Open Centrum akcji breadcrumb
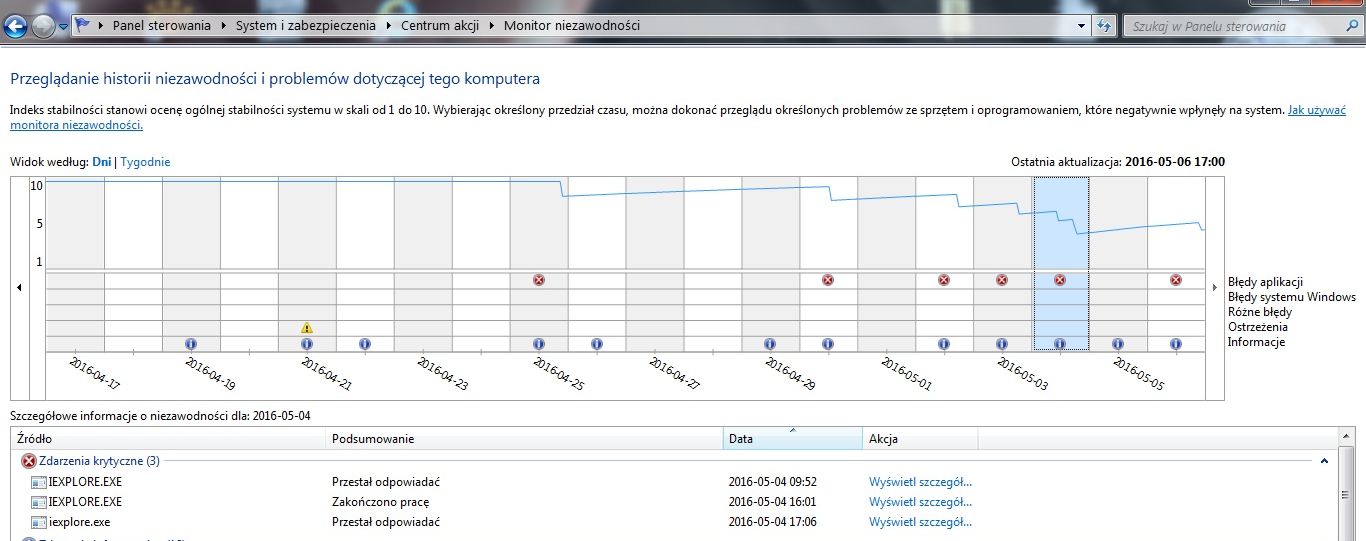 [x=441, y=26]
